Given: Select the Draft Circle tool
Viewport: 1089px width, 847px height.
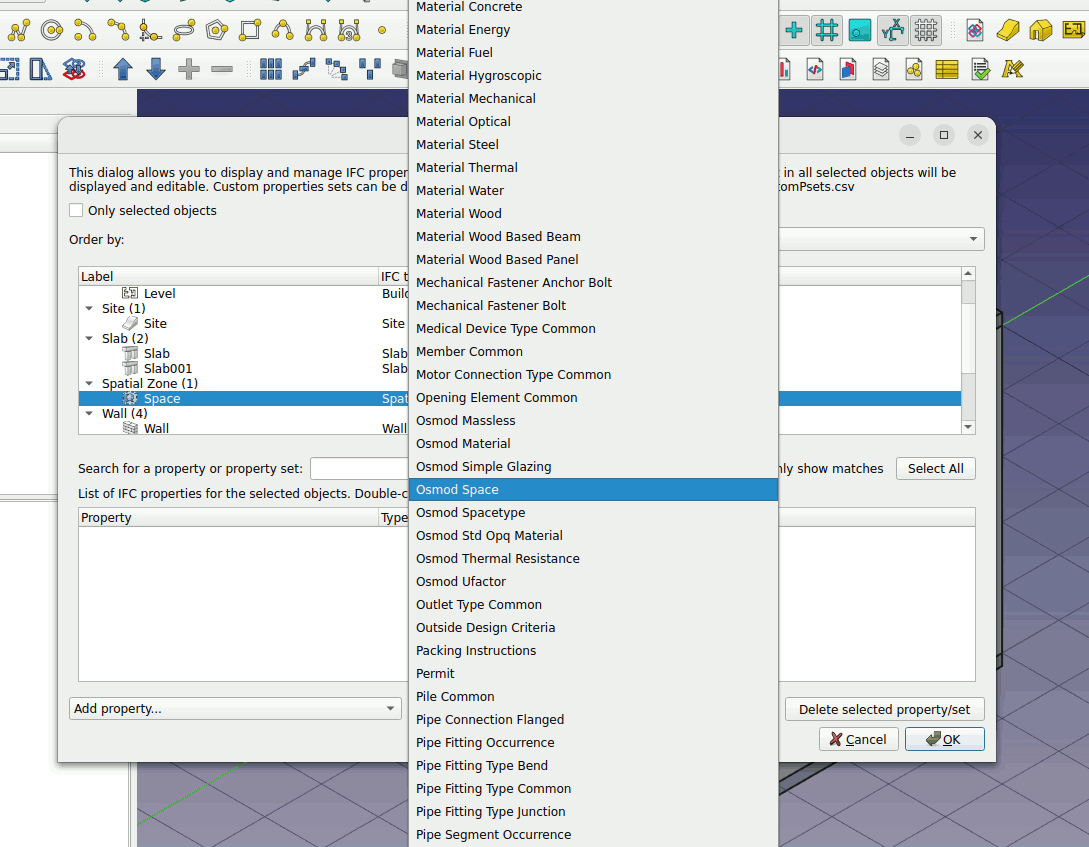Looking at the screenshot, I should (x=52, y=31).
